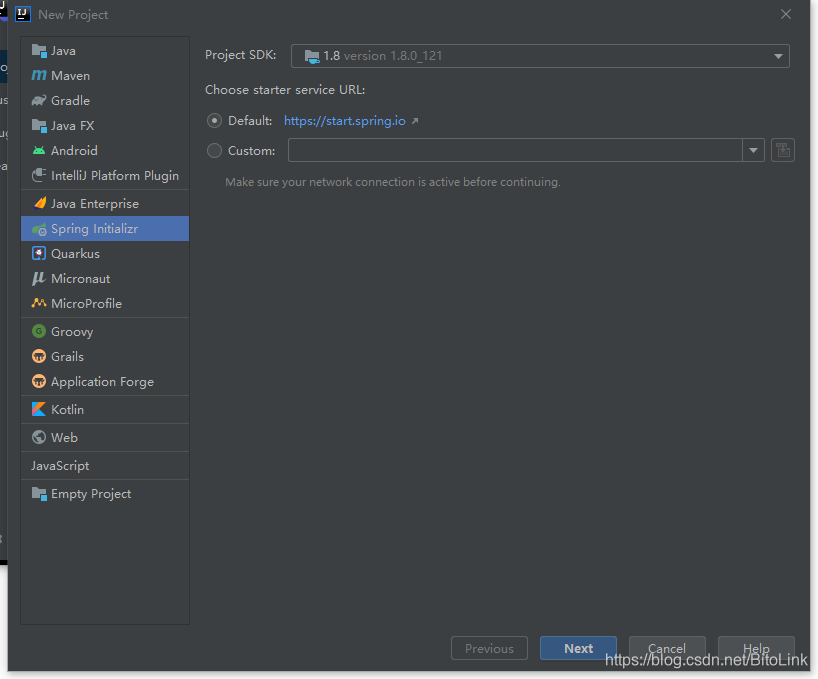Close the New Project dialog
818x679 pixels.
coord(786,15)
